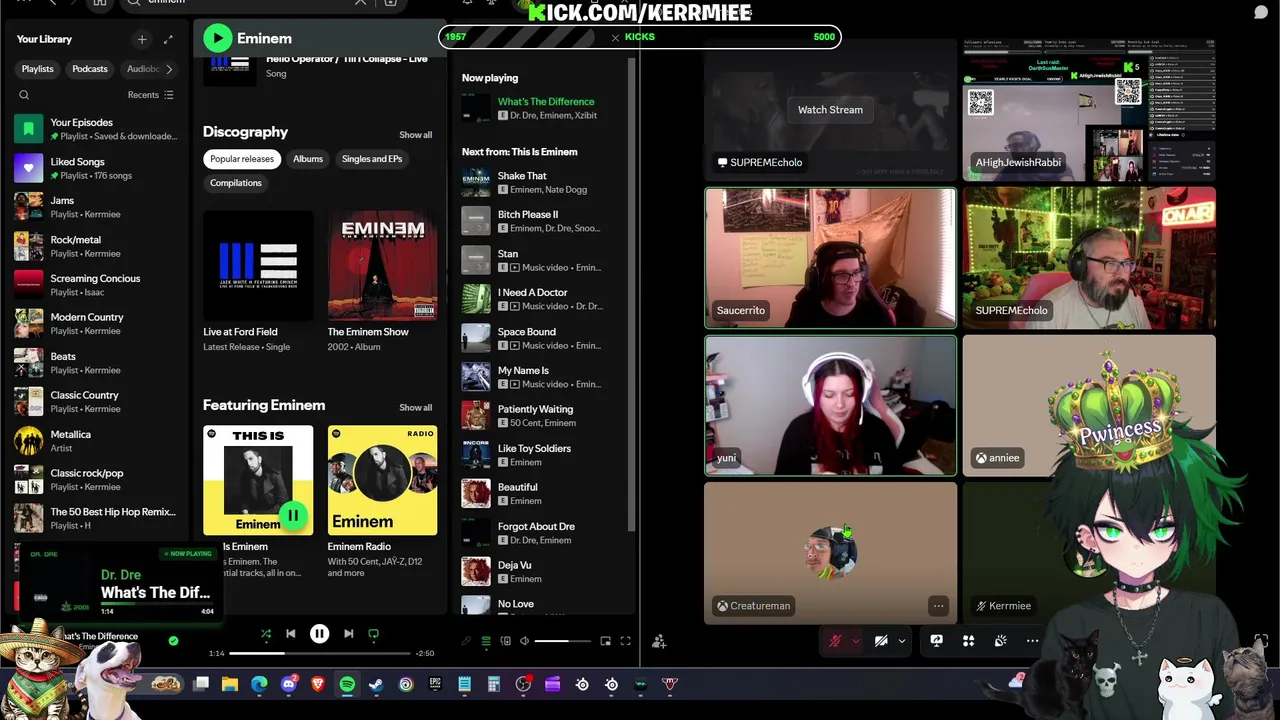Open Connect to a device icon
The height and width of the screenshot is (720, 1280).
(x=505, y=641)
